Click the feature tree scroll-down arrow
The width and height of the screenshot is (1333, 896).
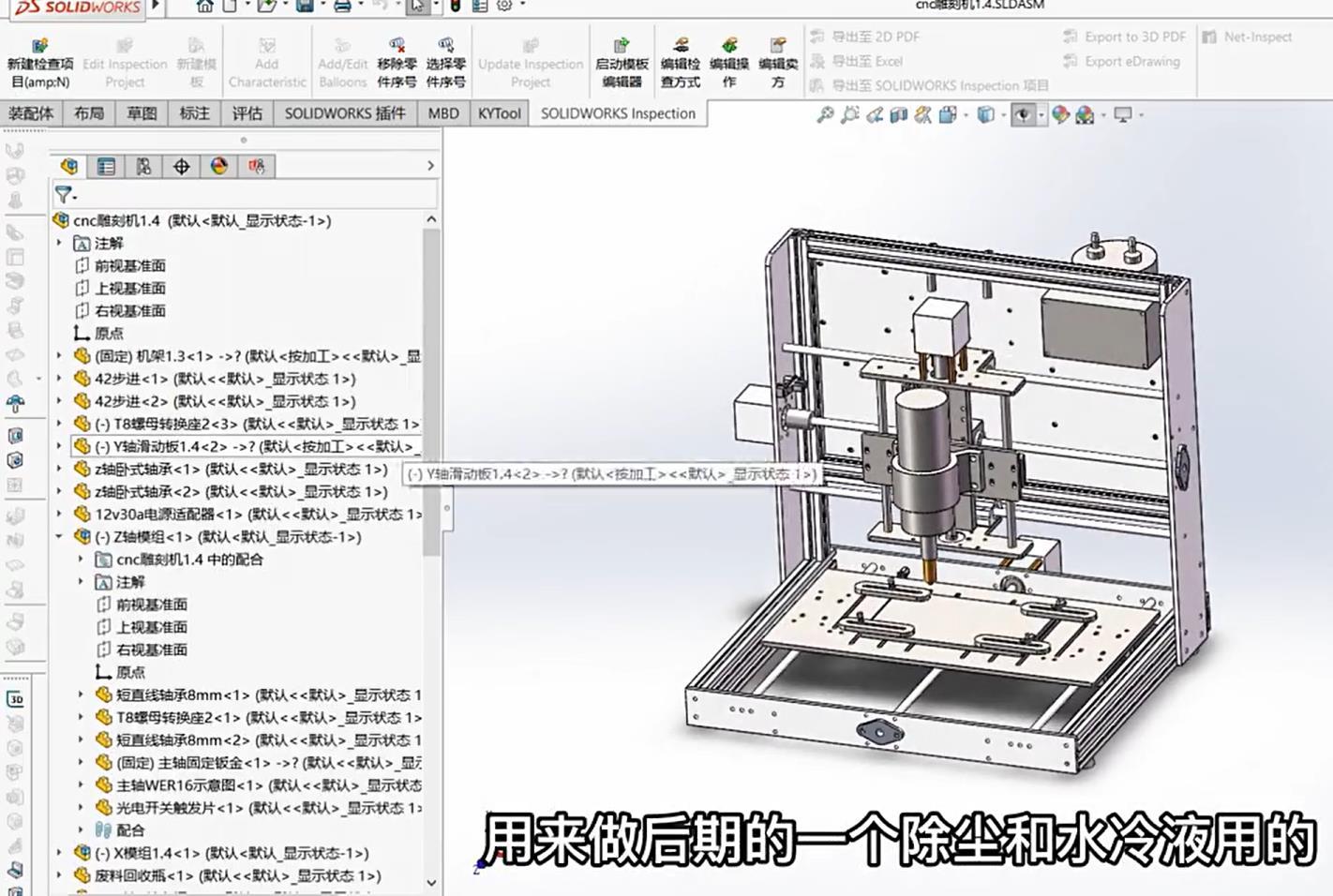click(431, 882)
